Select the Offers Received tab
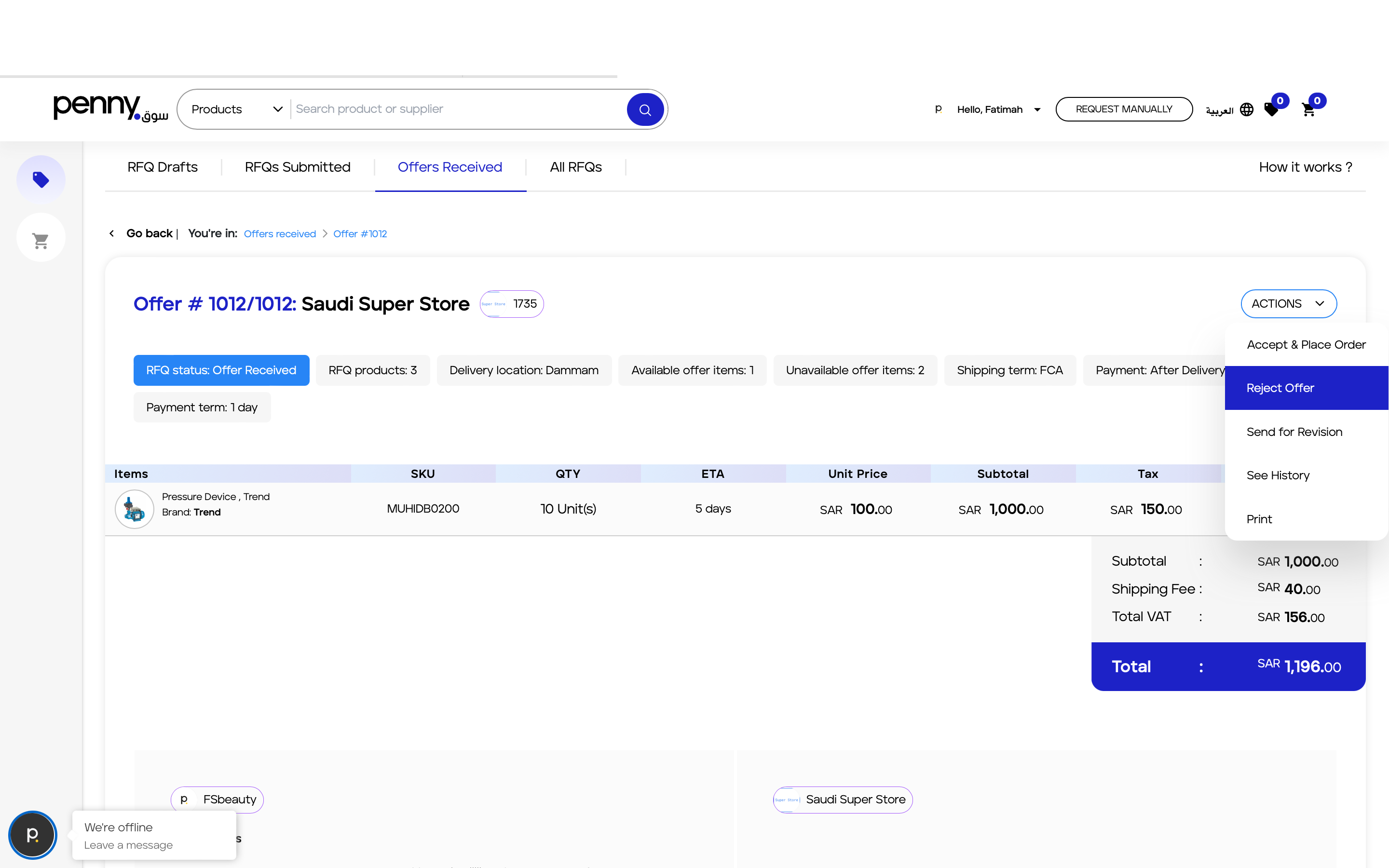This screenshot has width=1389, height=868. point(450,167)
